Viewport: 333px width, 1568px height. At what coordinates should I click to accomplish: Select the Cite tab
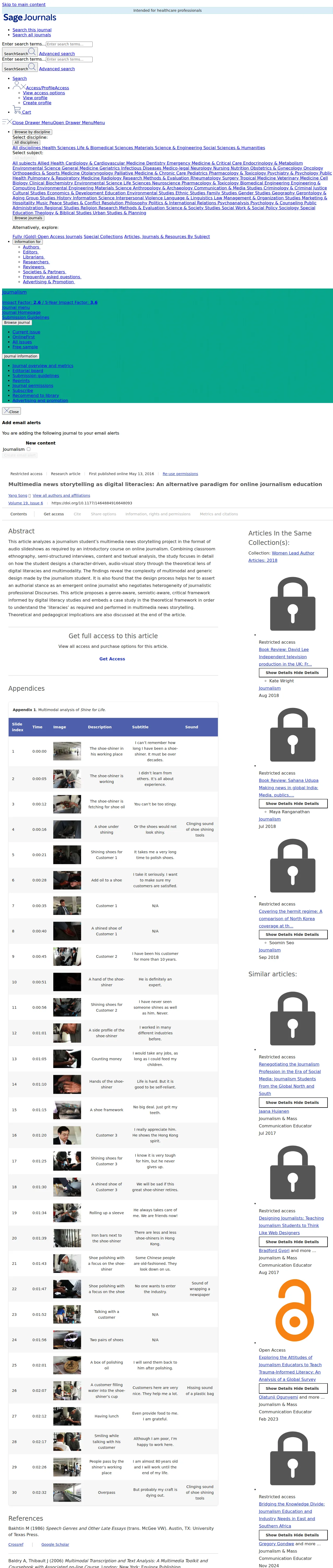77,514
